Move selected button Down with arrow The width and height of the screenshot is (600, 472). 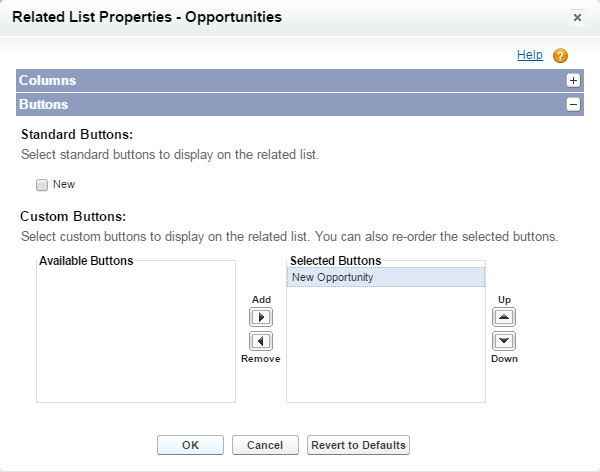[505, 340]
